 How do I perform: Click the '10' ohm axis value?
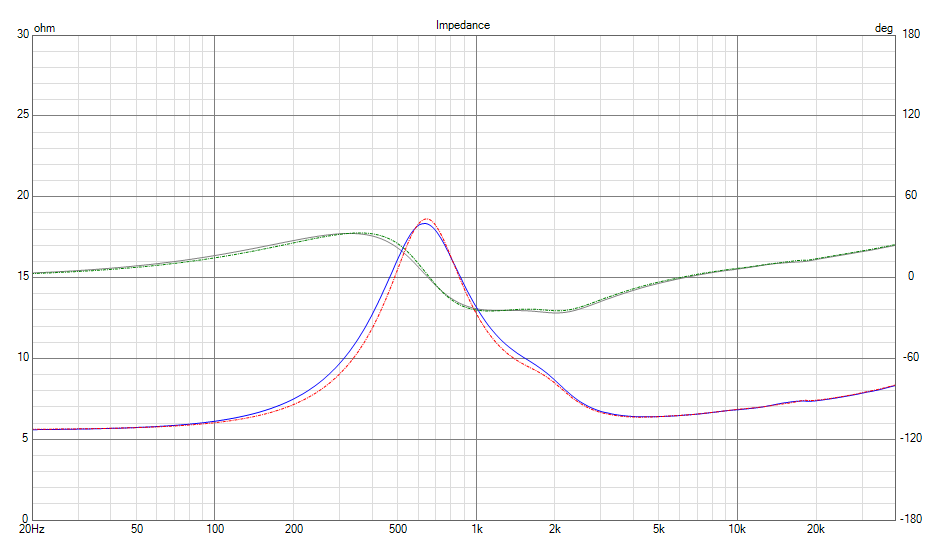pyautogui.click(x=23, y=357)
